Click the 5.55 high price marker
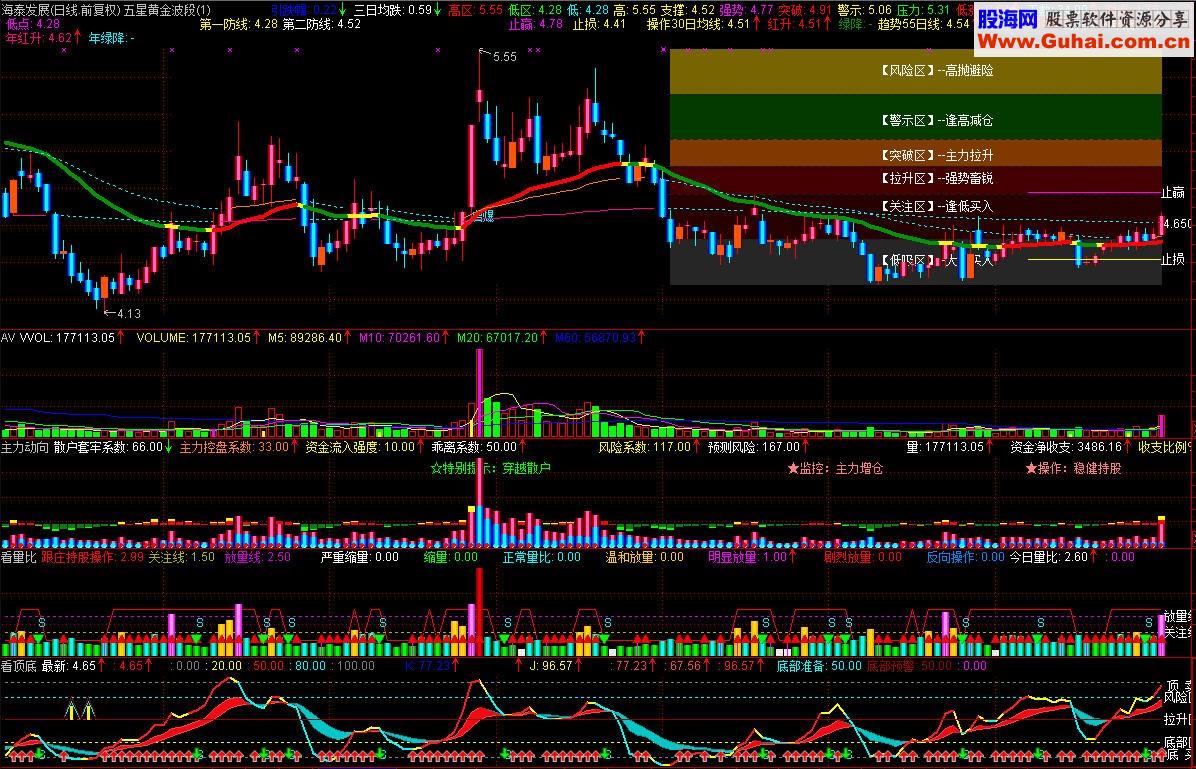 [x=503, y=56]
